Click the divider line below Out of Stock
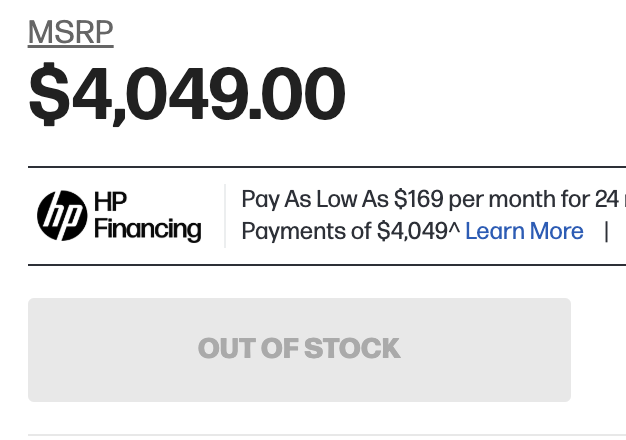This screenshot has height=440, width=626. (x=326, y=435)
